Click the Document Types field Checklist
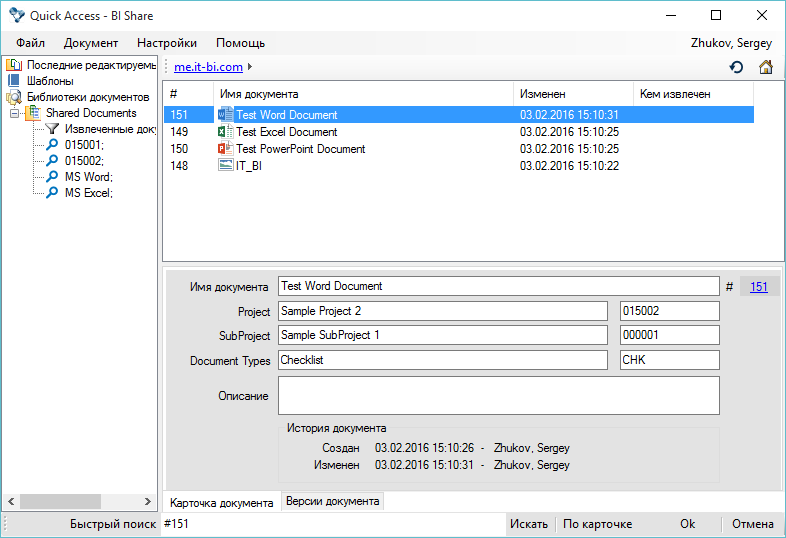This screenshot has height=538, width=786. tap(443, 360)
